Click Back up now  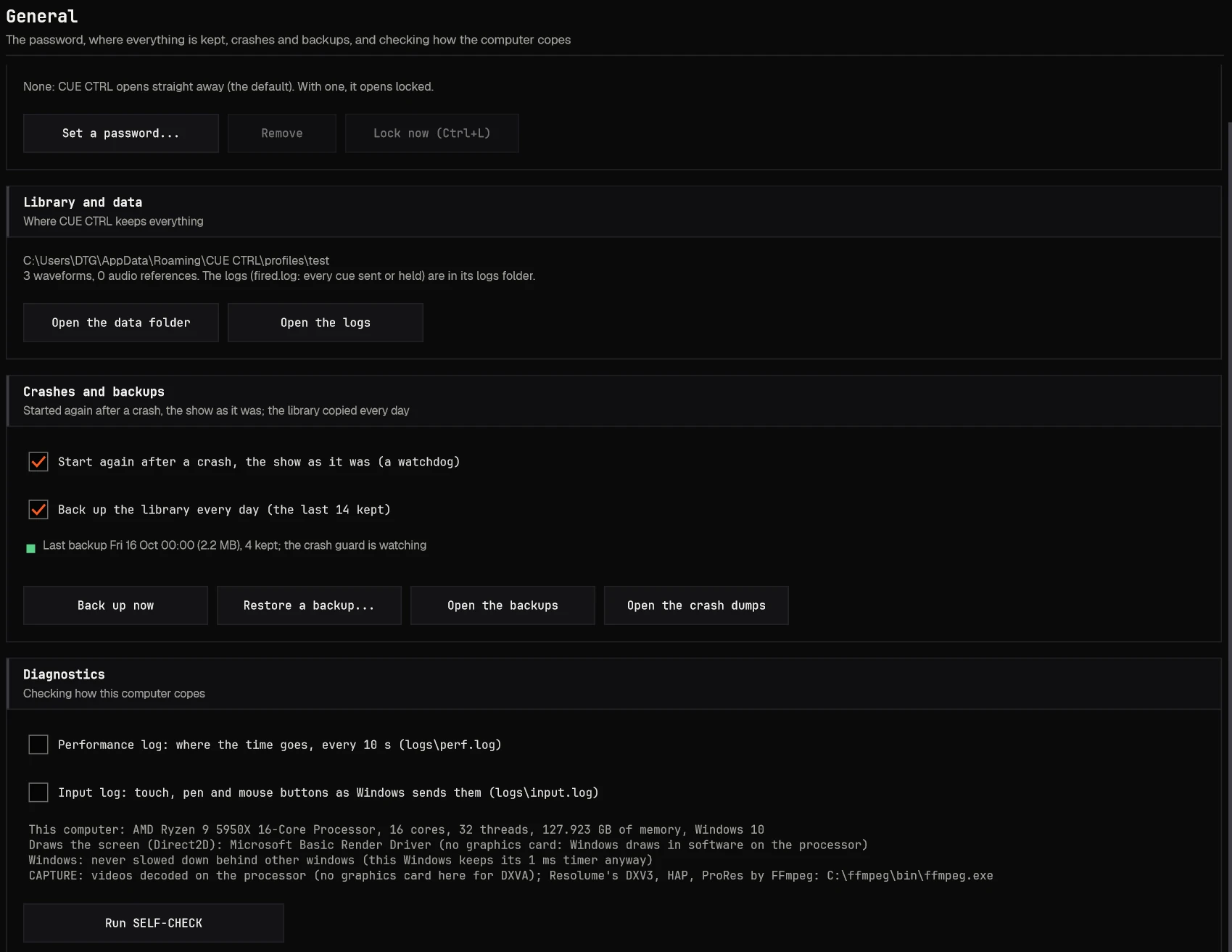tap(115, 605)
